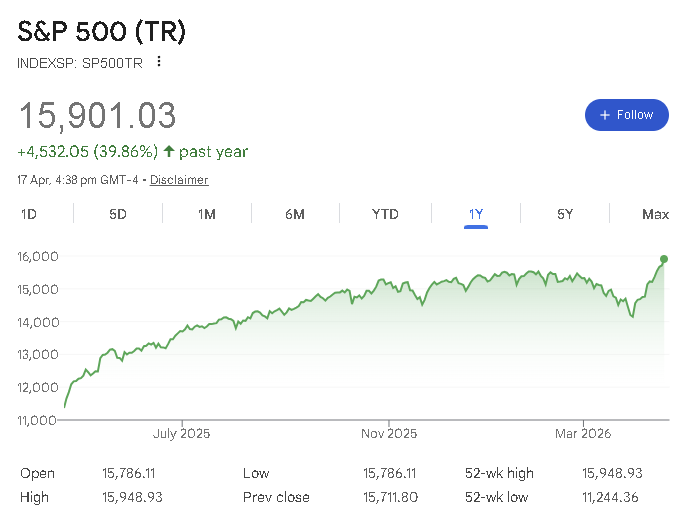Click the 52-wk high label
The height and width of the screenshot is (517, 684).
click(499, 473)
